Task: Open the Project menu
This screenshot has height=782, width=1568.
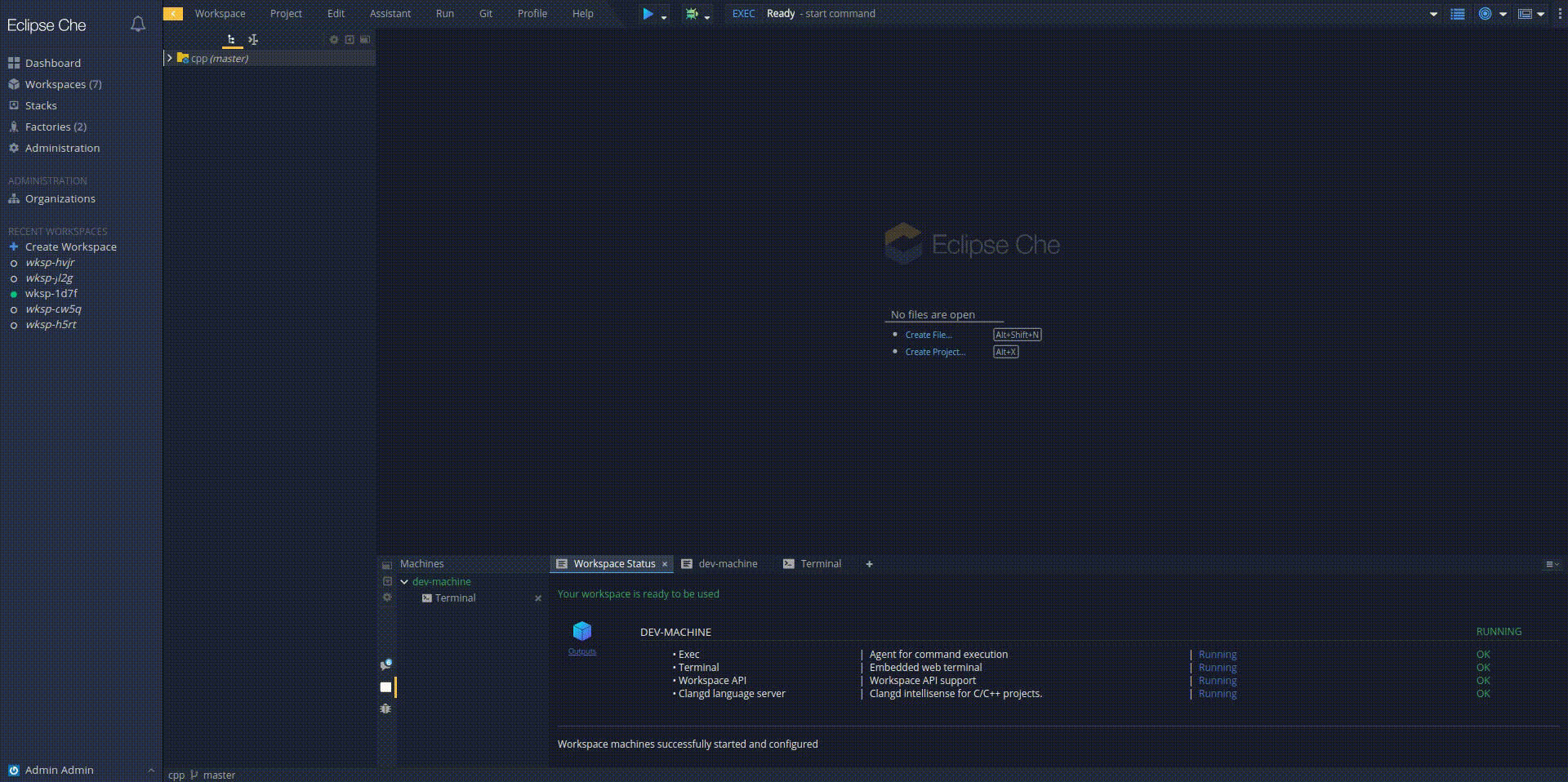Action: [x=286, y=14]
